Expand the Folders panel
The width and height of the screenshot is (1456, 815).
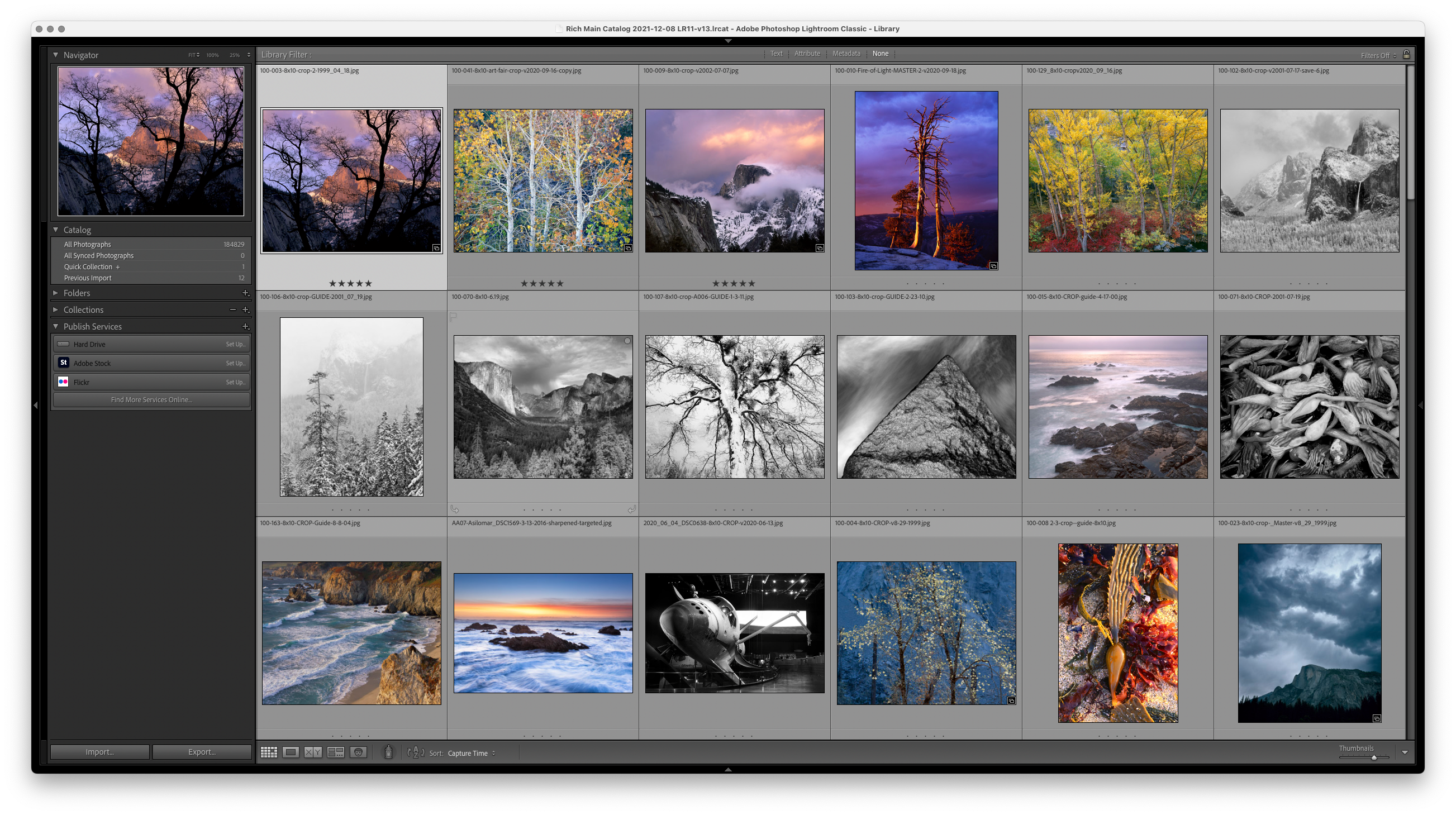click(x=55, y=293)
